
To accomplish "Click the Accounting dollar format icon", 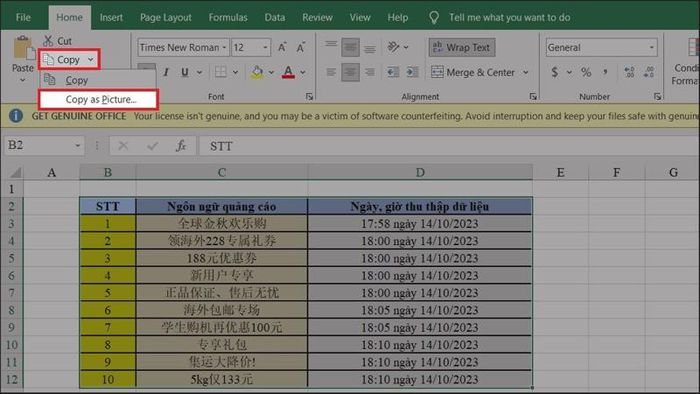I will tap(554, 72).
